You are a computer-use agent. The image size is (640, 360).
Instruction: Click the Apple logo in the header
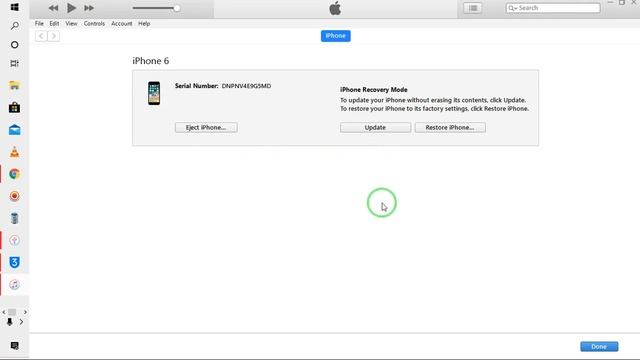[335, 8]
